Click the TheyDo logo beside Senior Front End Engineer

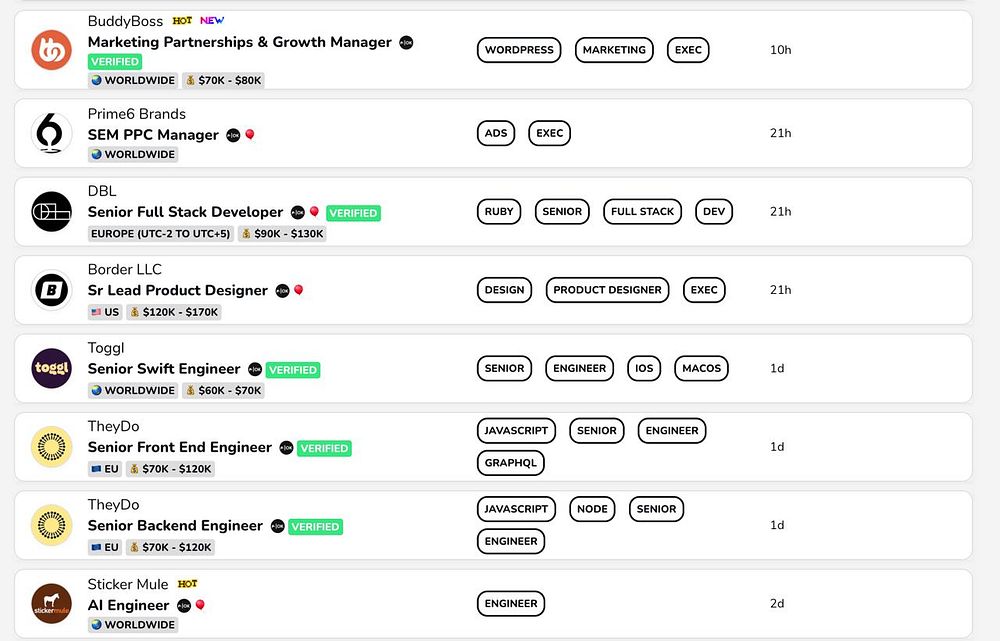point(51,447)
